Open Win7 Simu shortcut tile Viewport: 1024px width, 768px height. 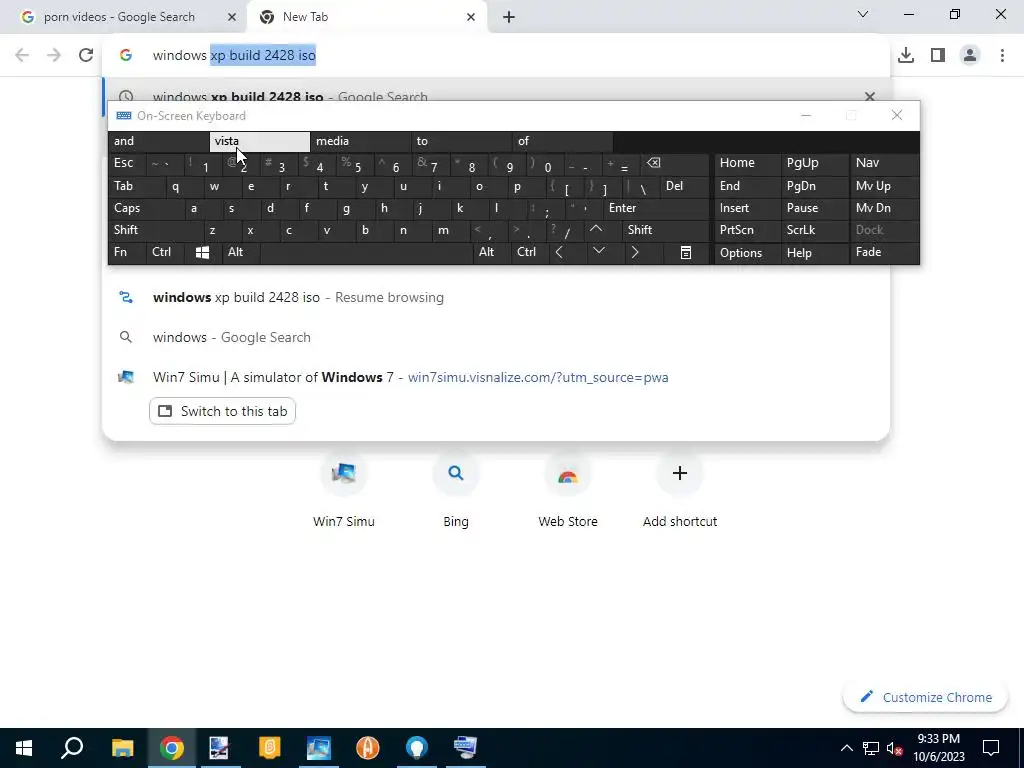[x=344, y=490]
